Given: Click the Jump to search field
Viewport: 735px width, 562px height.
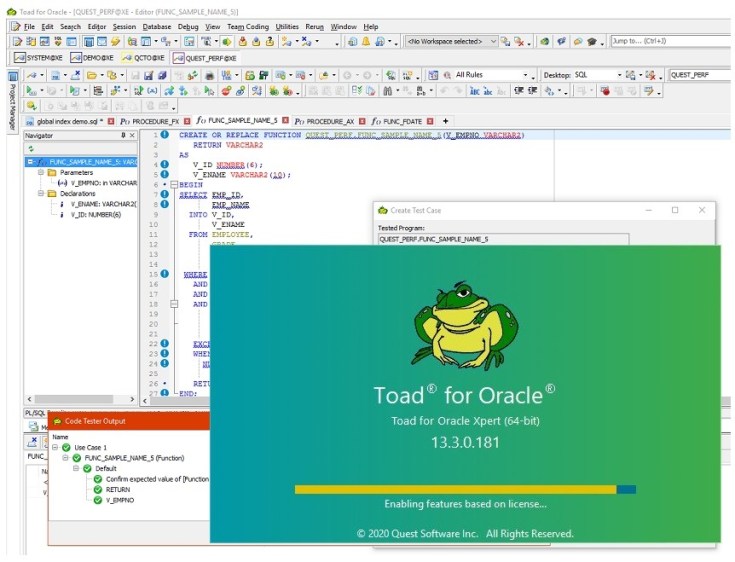Looking at the screenshot, I should click(671, 41).
